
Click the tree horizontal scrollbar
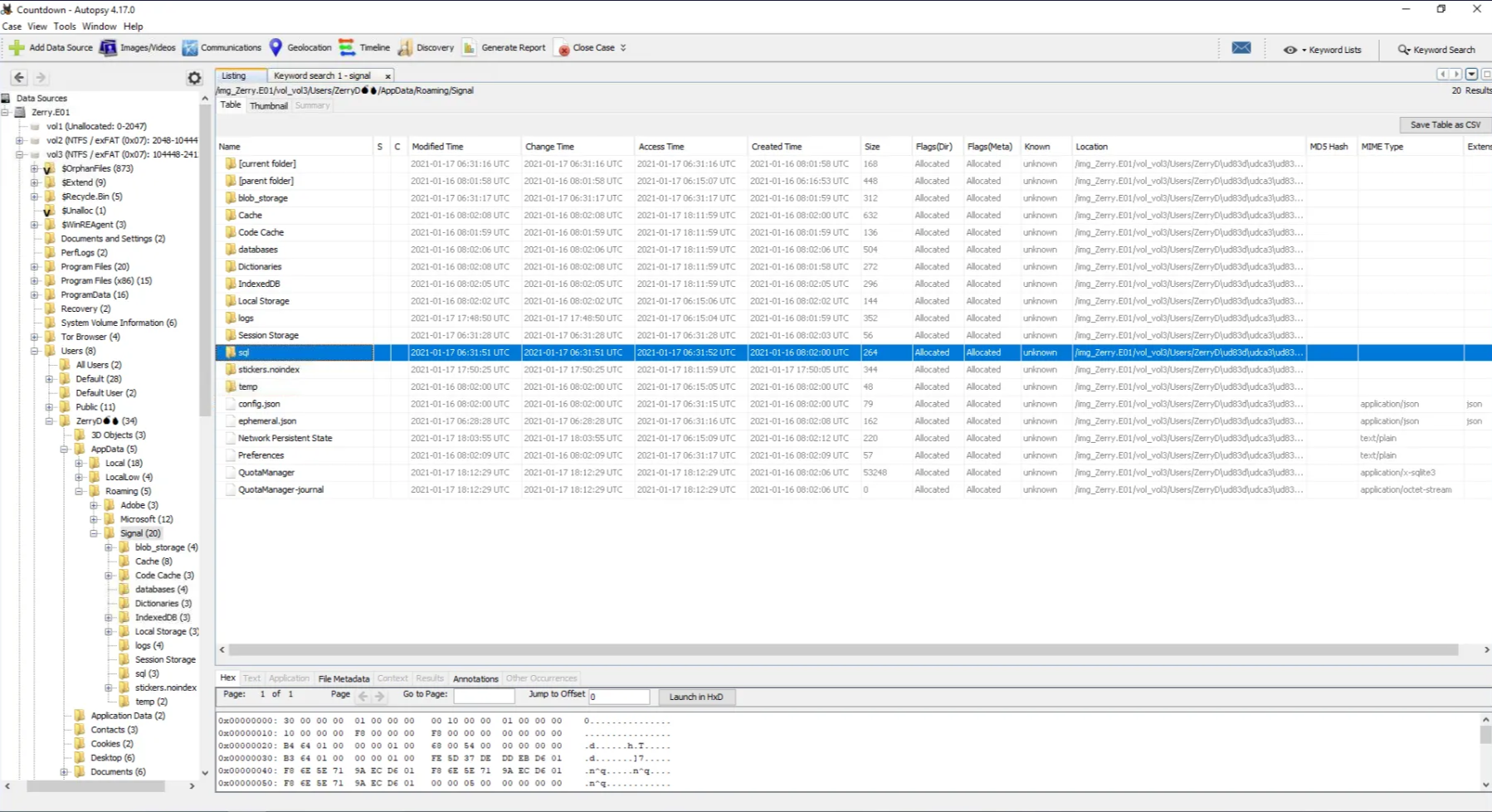pyautogui.click(x=95, y=786)
